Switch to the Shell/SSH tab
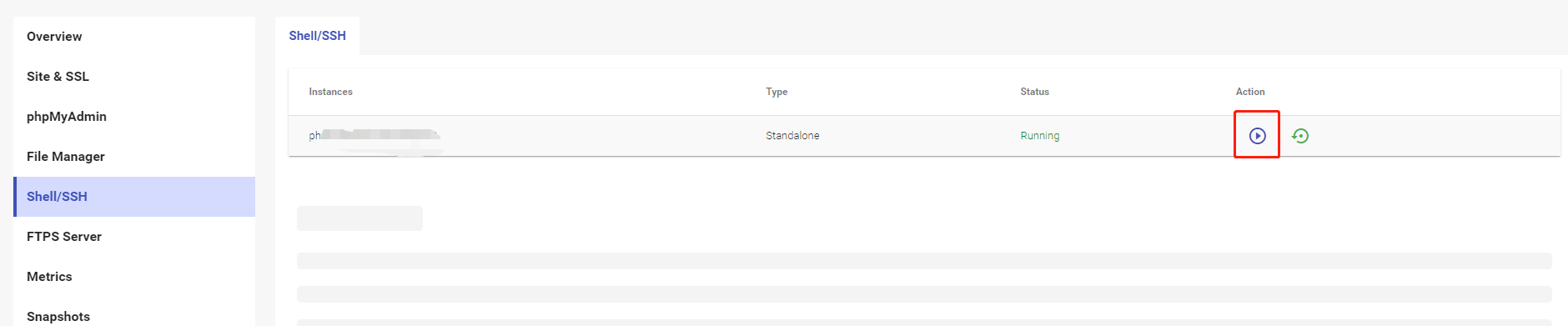The image size is (1568, 326). pos(317,36)
